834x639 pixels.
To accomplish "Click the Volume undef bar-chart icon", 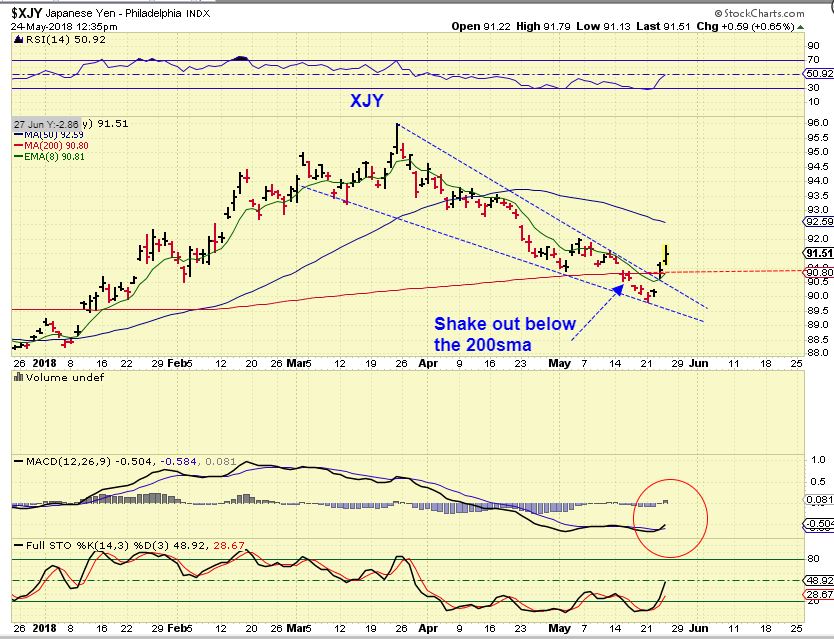I will point(19,377).
